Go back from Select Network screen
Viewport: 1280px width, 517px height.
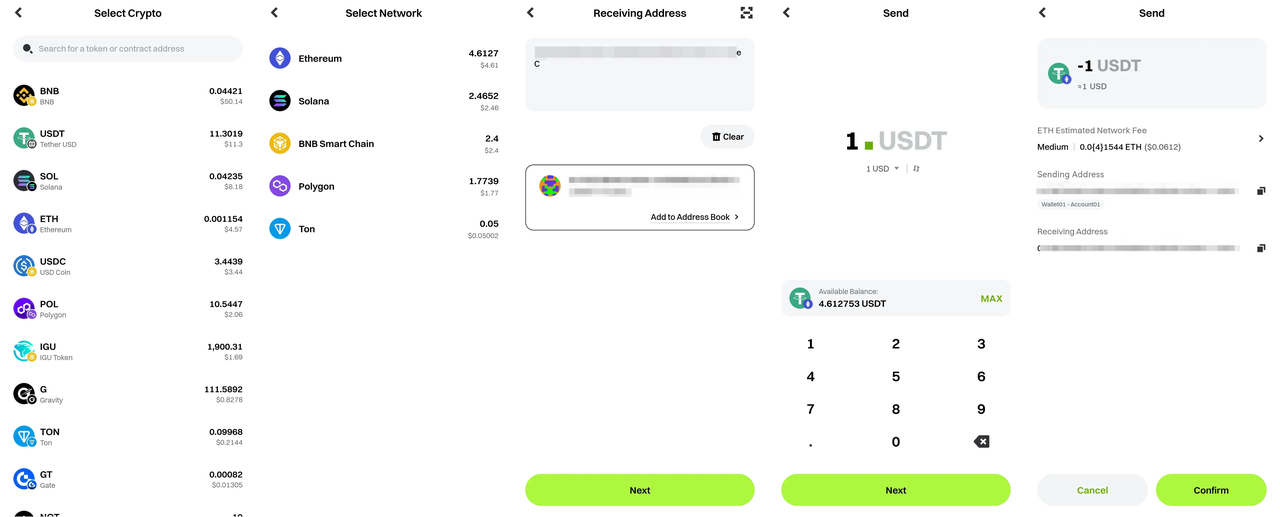tap(275, 13)
